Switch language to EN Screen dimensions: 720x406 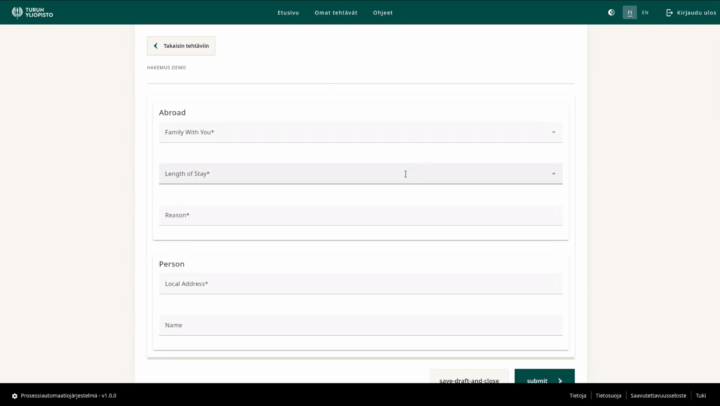(x=645, y=13)
